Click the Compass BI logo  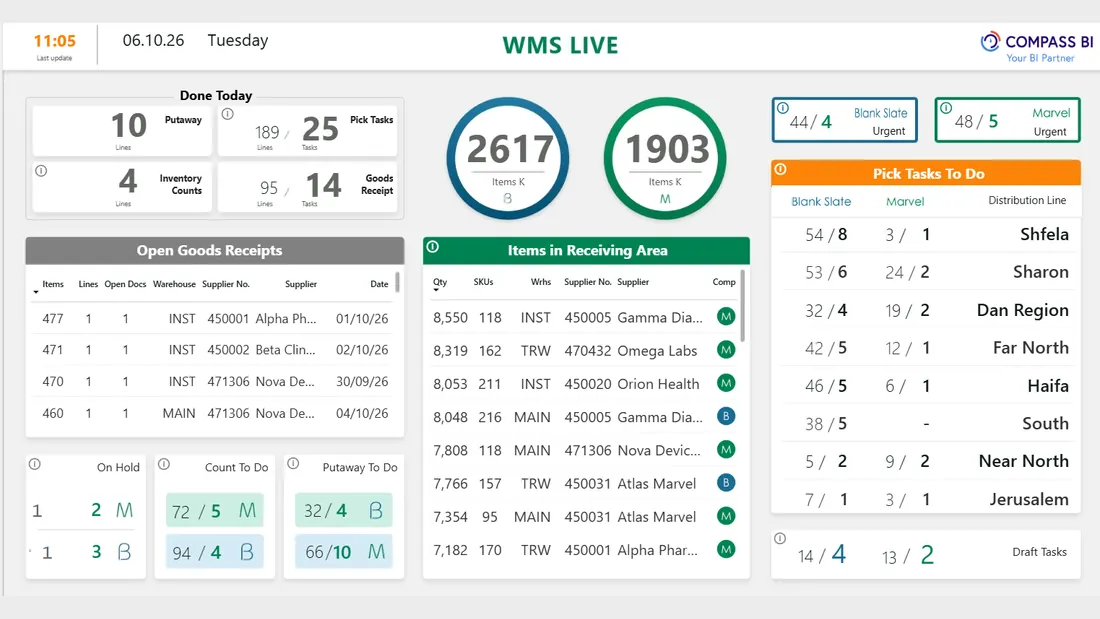tap(1037, 47)
